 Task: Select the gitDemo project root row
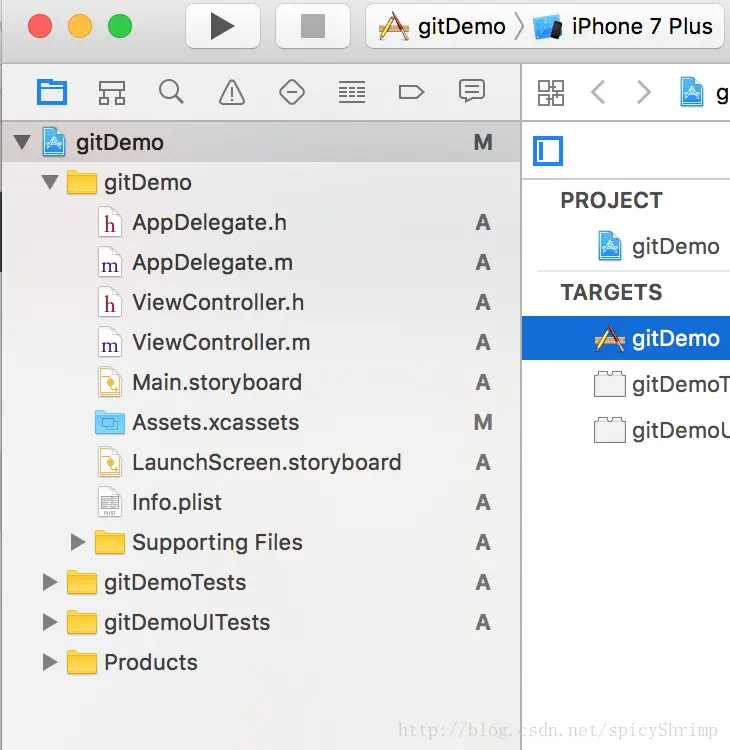tap(261, 142)
